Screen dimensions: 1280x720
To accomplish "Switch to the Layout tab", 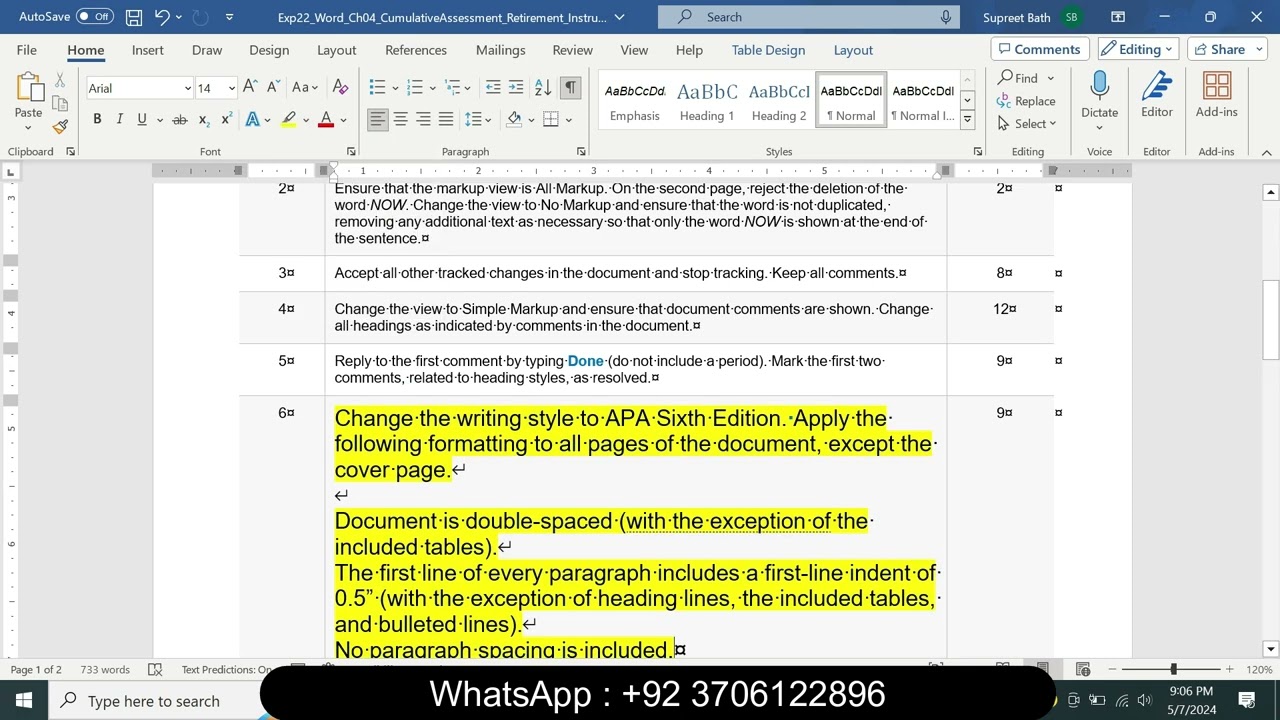I will tap(336, 50).
